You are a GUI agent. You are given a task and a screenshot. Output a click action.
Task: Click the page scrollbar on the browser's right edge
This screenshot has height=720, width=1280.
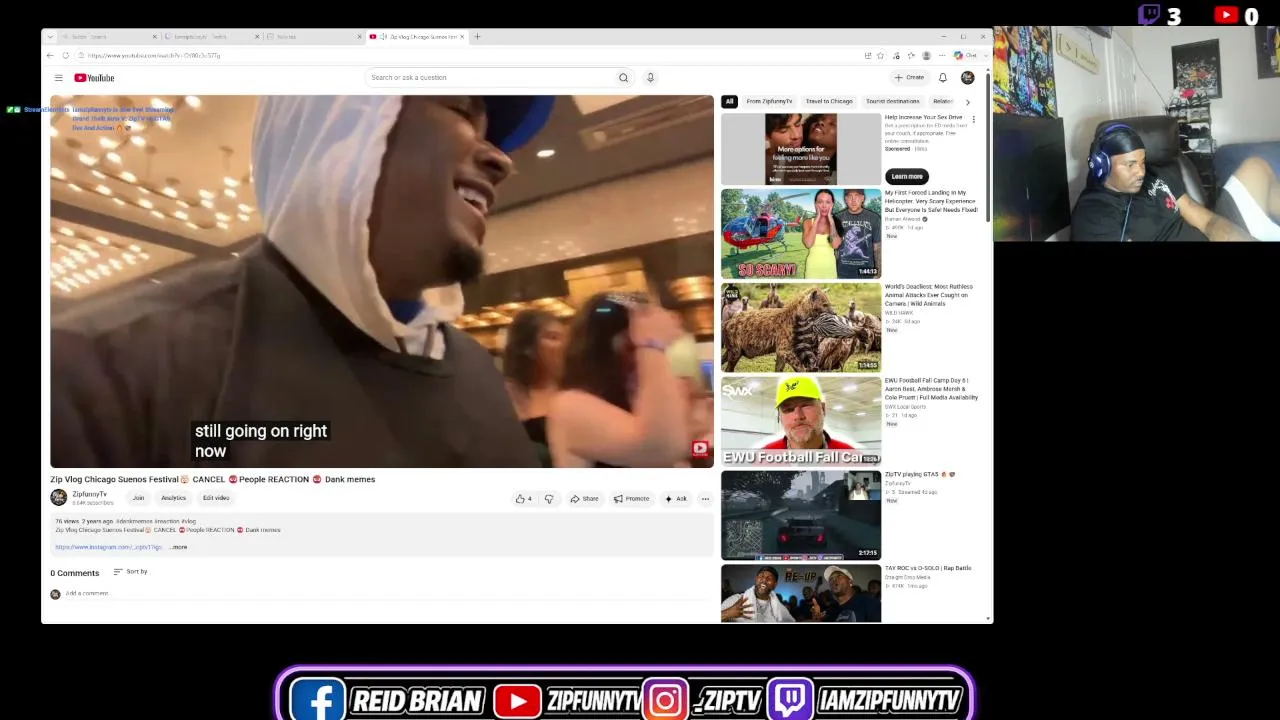(x=989, y=146)
